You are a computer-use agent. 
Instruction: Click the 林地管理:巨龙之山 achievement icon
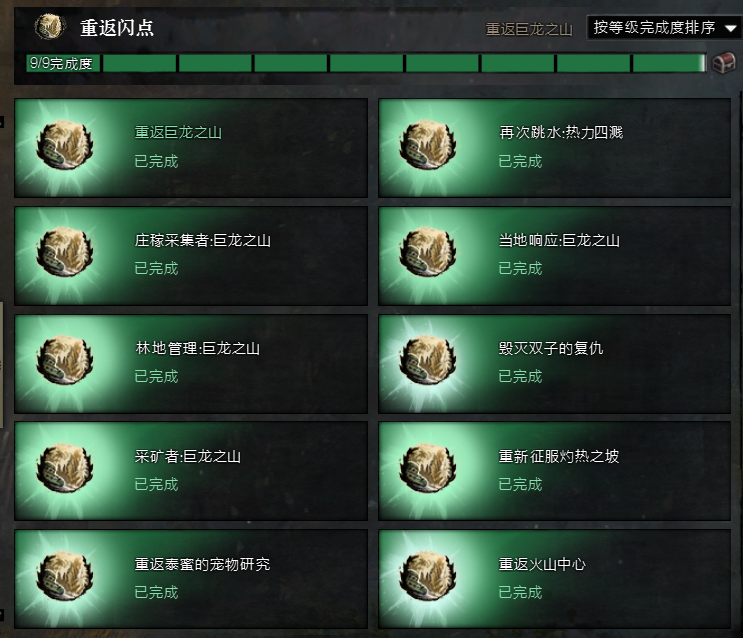click(x=65, y=360)
